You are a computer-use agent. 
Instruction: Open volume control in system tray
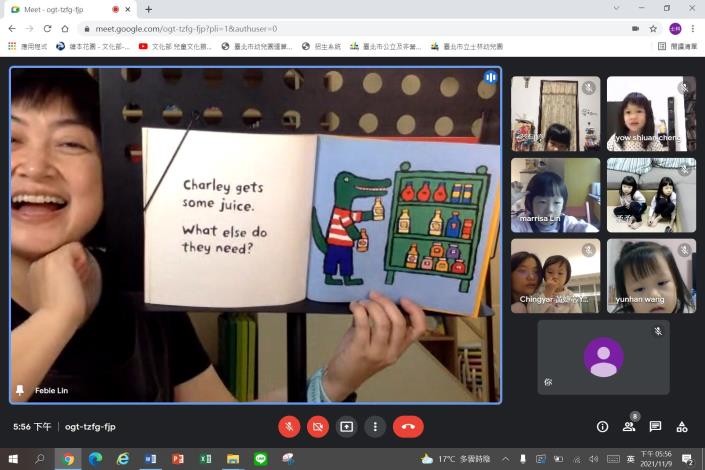click(x=593, y=459)
